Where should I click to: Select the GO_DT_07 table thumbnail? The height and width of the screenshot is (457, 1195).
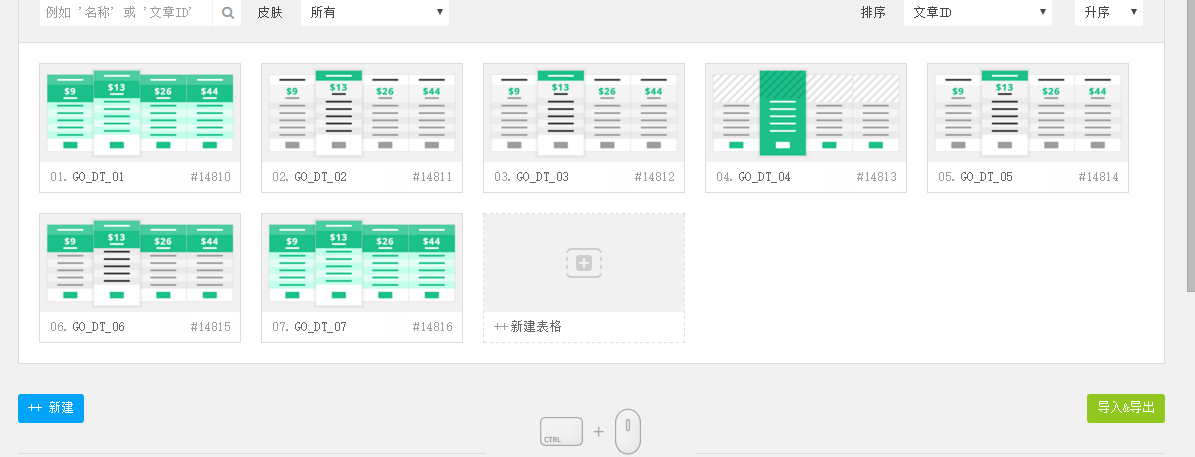point(362,263)
